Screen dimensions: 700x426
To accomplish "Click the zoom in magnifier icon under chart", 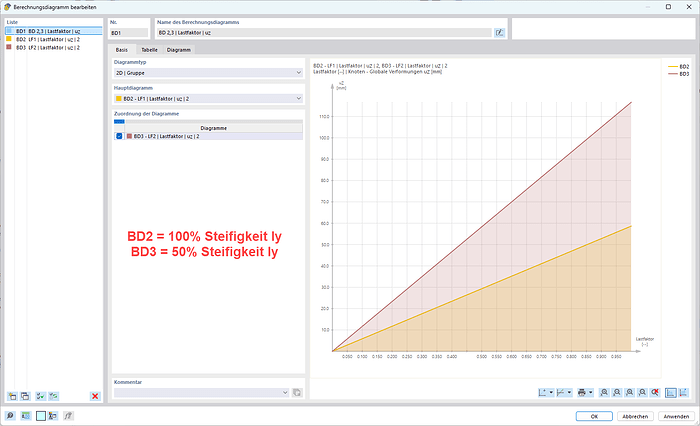I will tap(606, 392).
